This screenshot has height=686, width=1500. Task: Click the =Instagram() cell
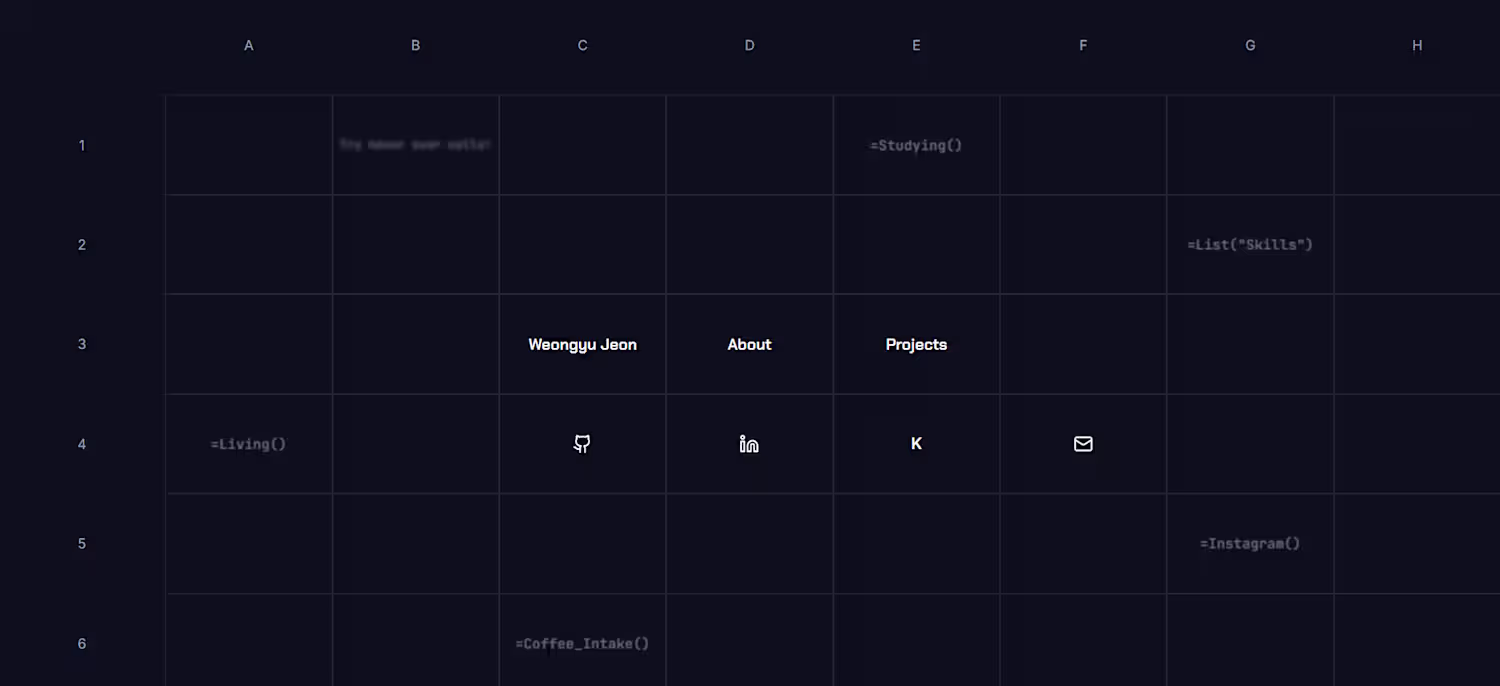1250,544
